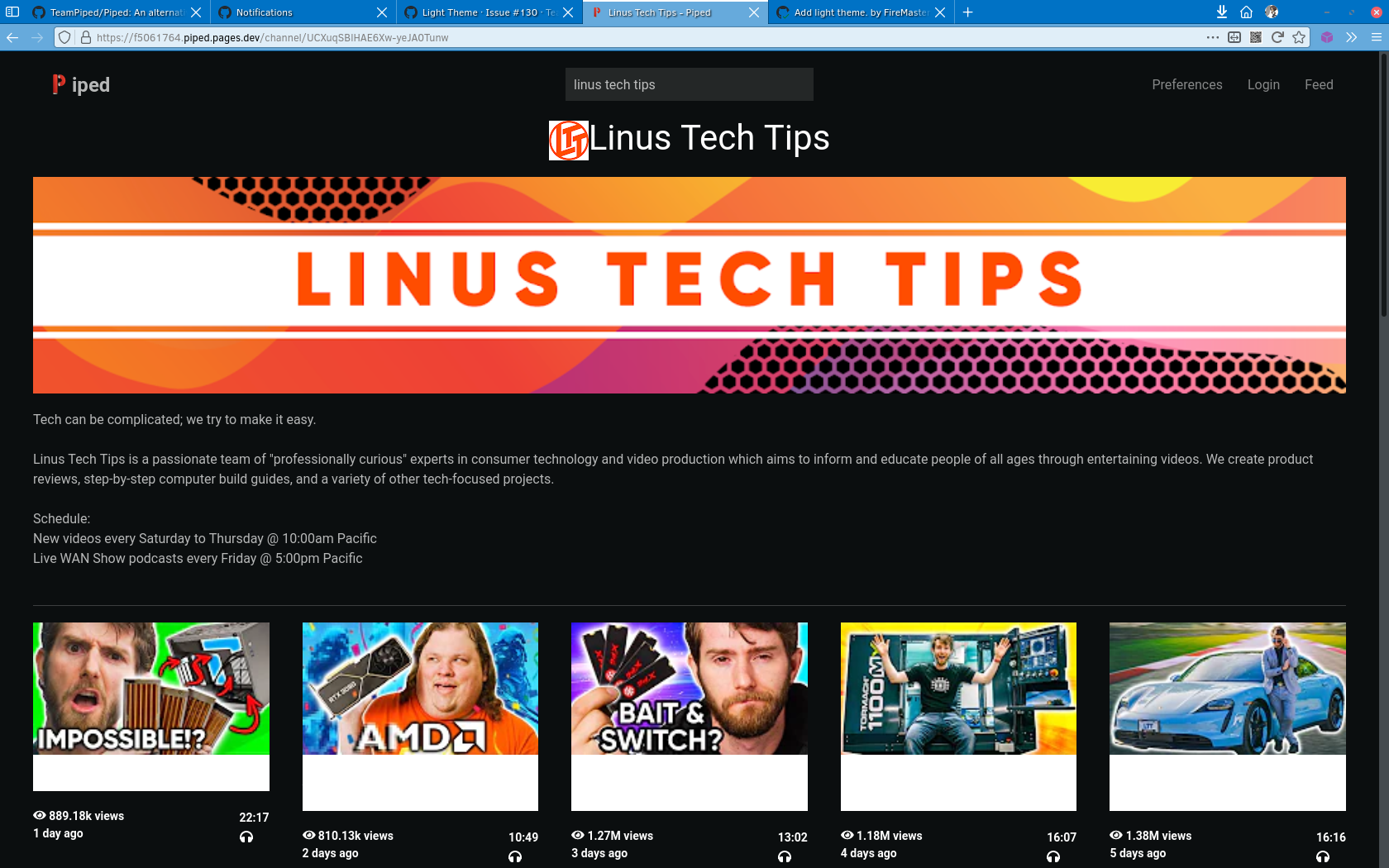Click the Linus Tech Tips channel avatar
This screenshot has height=868, width=1389.
click(569, 139)
